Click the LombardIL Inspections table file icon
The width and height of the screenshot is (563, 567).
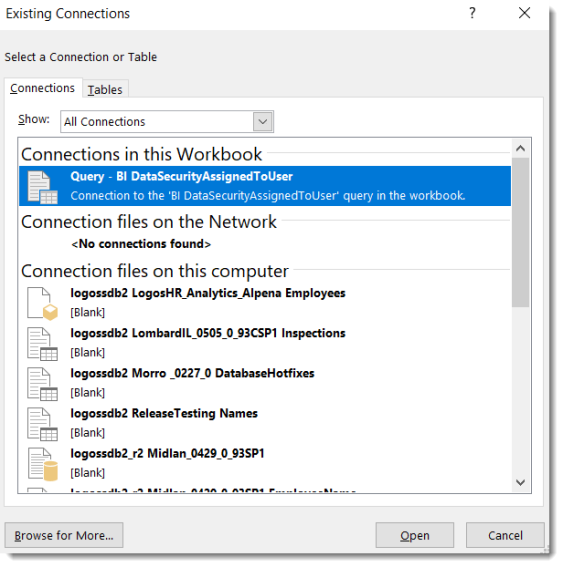[x=43, y=344]
